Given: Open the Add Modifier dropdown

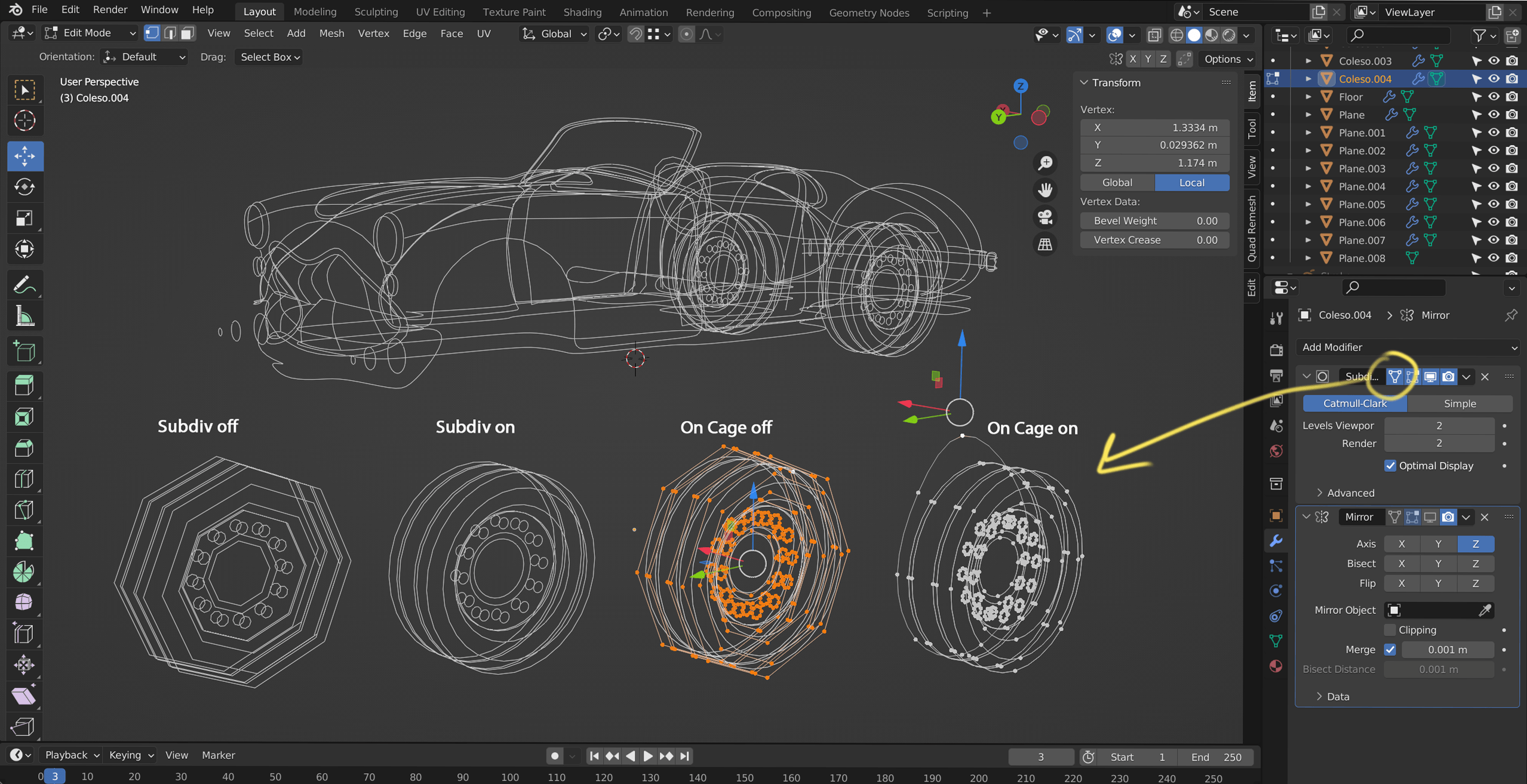Looking at the screenshot, I should 1408,348.
